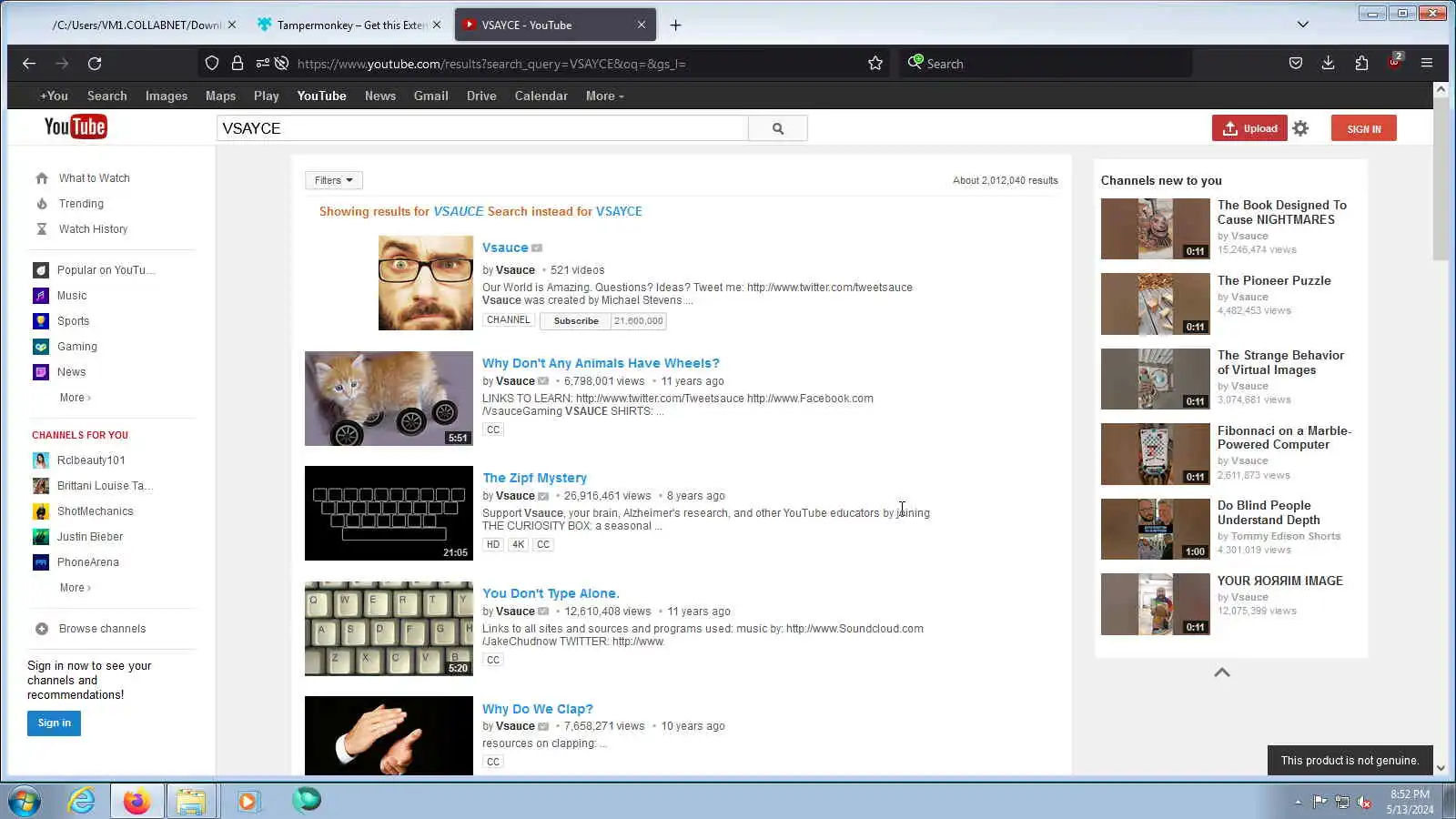Open the Firefox downloads panel
The image size is (1456, 819).
[1329, 64]
